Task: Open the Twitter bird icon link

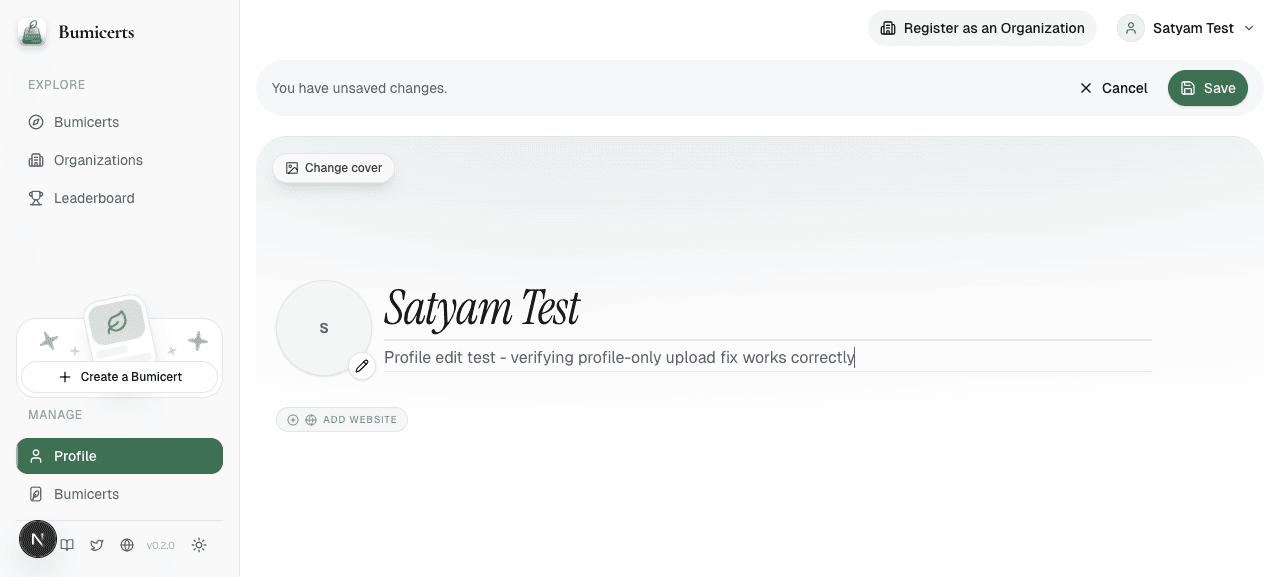Action: [x=97, y=545]
